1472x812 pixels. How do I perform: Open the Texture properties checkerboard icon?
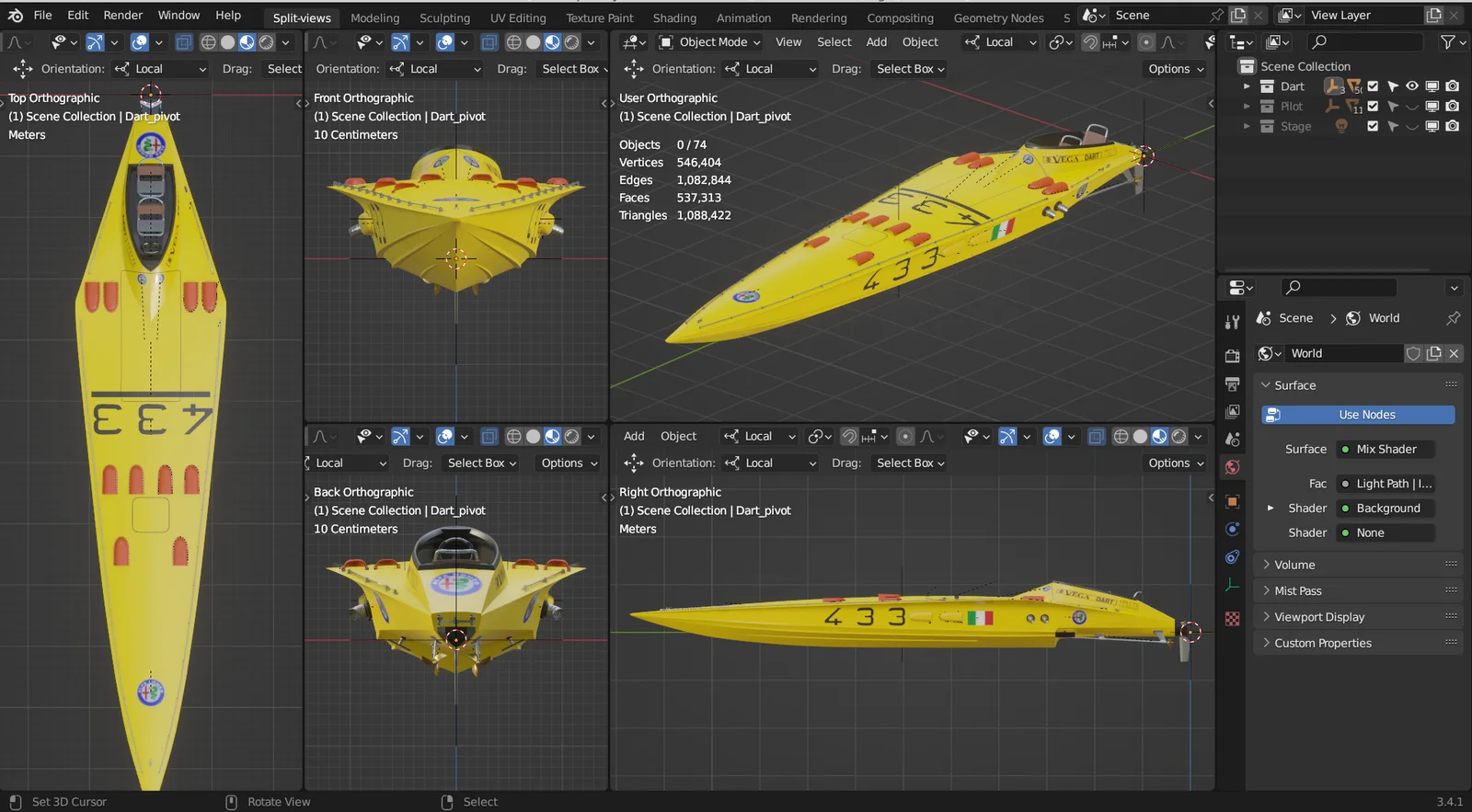pos(1232,619)
